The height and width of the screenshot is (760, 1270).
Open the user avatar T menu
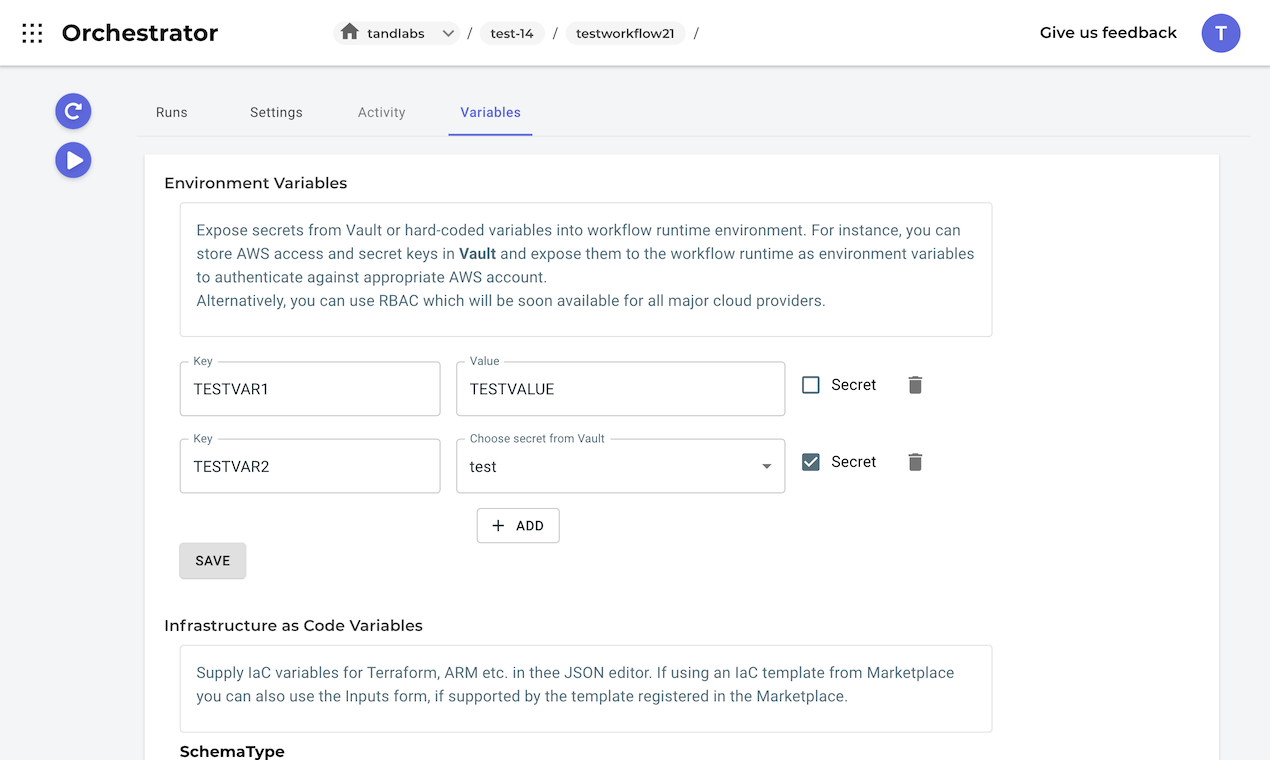(x=1220, y=33)
